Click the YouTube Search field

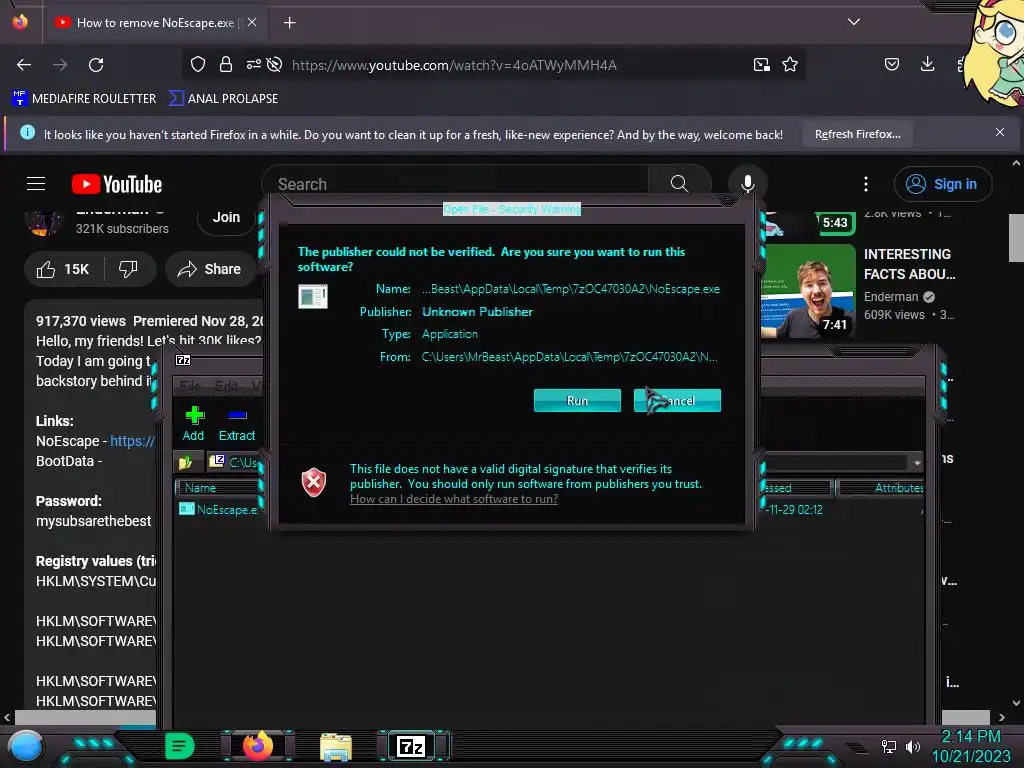pyautogui.click(x=455, y=184)
